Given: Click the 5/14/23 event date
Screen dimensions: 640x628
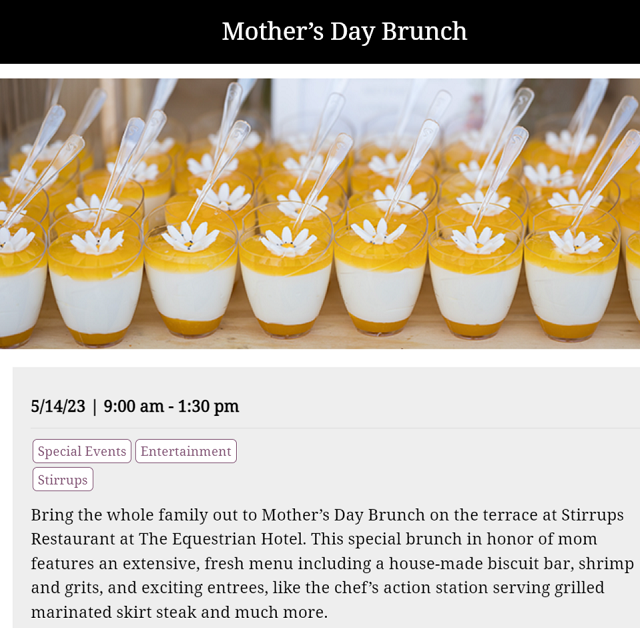Looking at the screenshot, I should [x=58, y=406].
